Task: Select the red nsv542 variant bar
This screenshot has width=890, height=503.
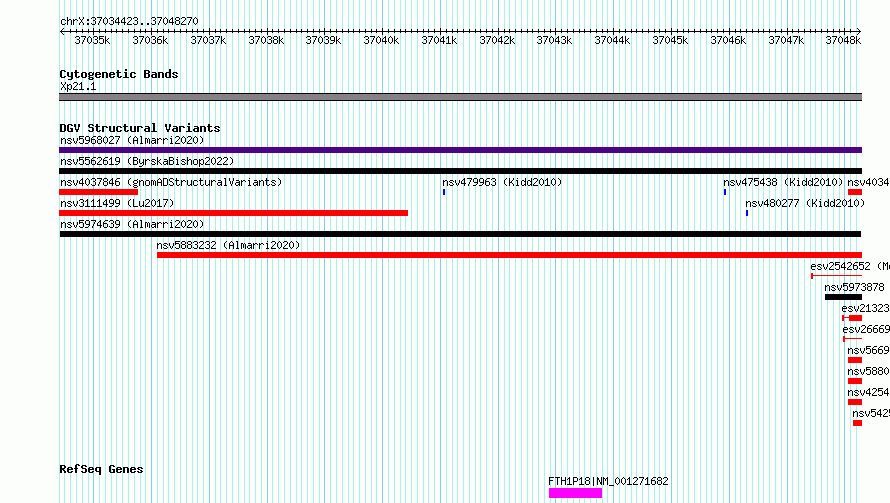Action: tap(857, 423)
